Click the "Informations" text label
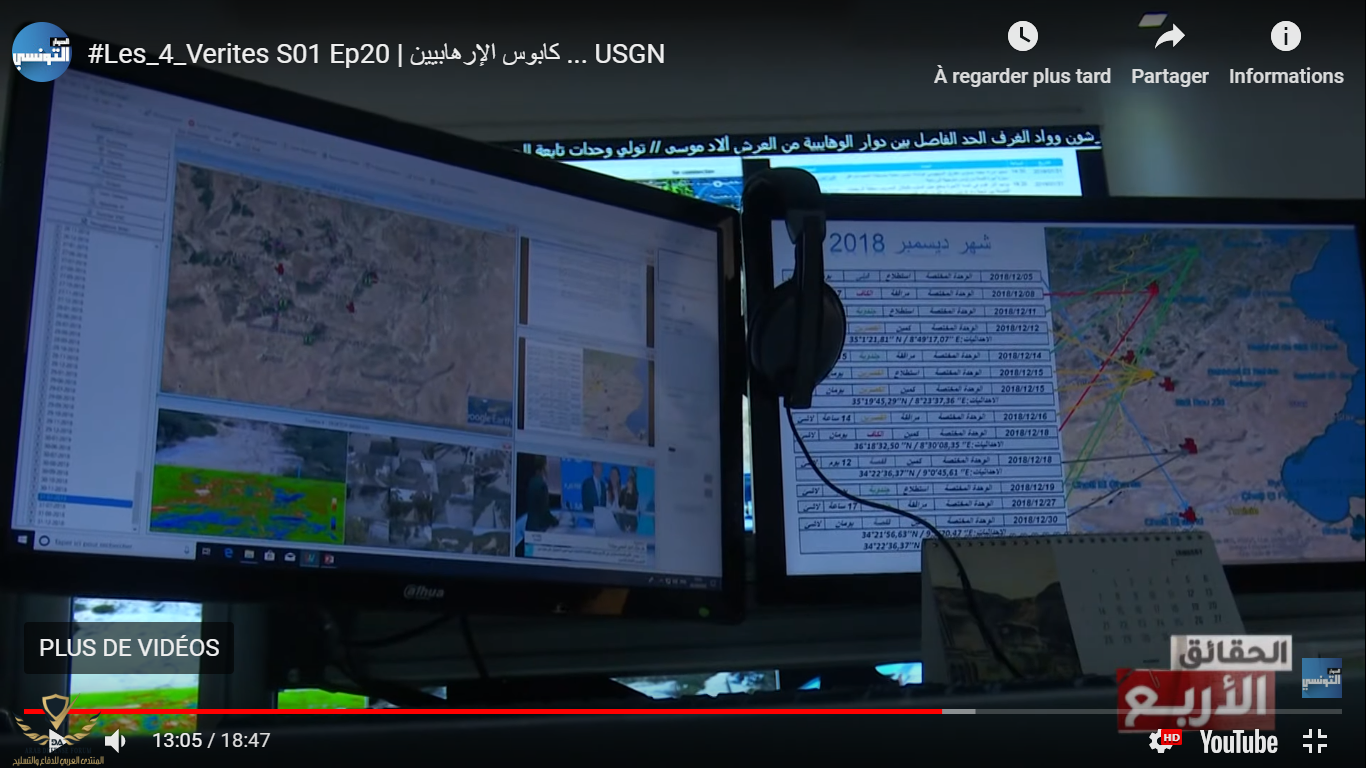 1285,77
